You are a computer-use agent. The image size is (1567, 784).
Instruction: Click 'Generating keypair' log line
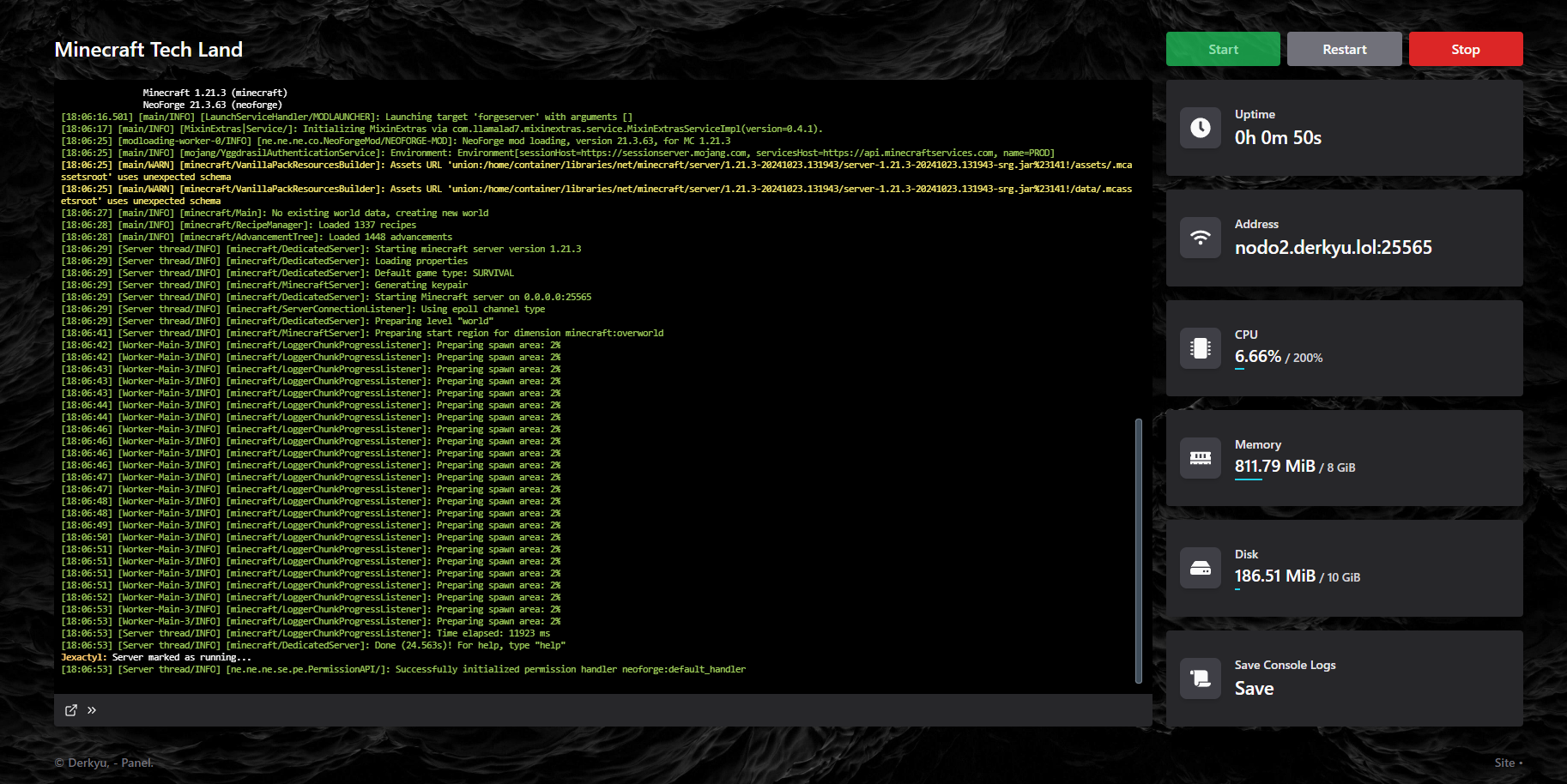click(264, 285)
